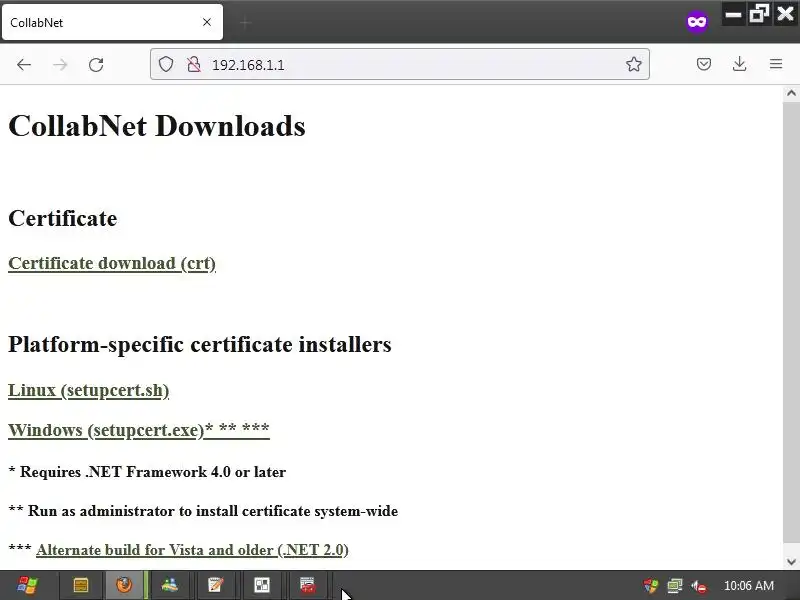Click the muted volume tray icon
800x600 pixels.
[x=699, y=586]
